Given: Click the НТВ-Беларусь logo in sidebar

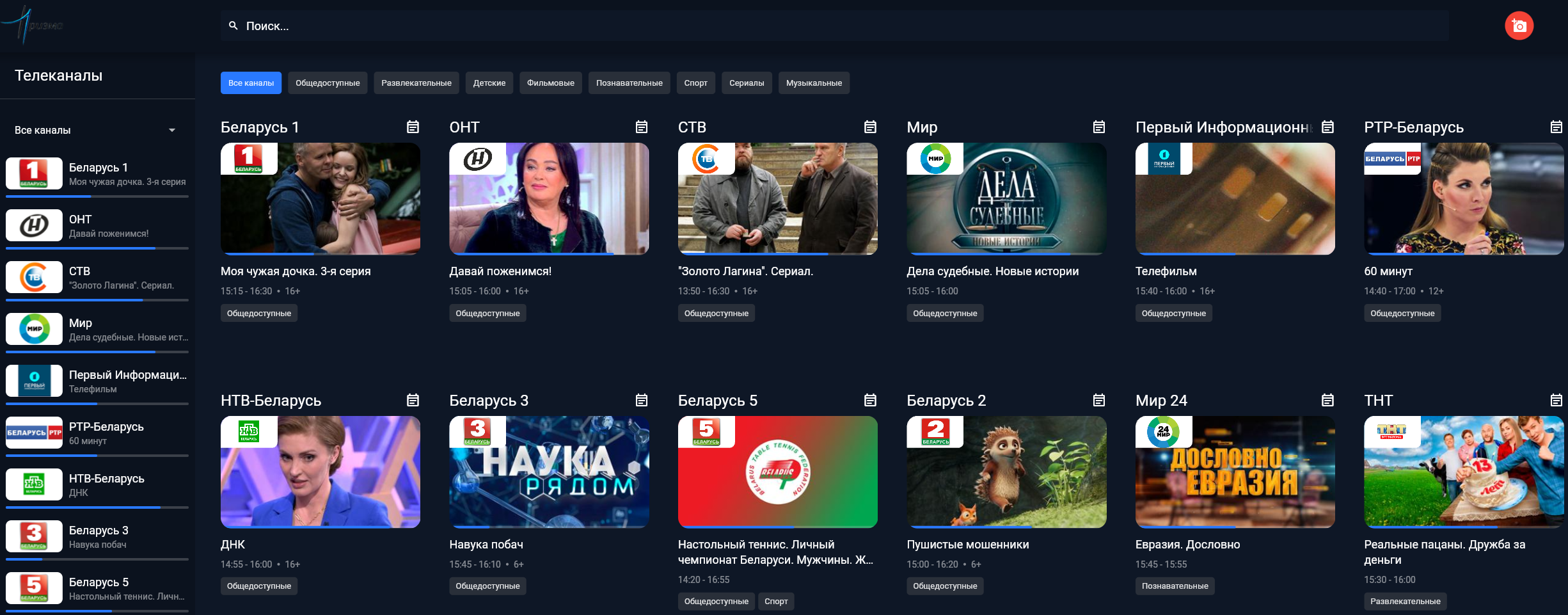Looking at the screenshot, I should 34,484.
